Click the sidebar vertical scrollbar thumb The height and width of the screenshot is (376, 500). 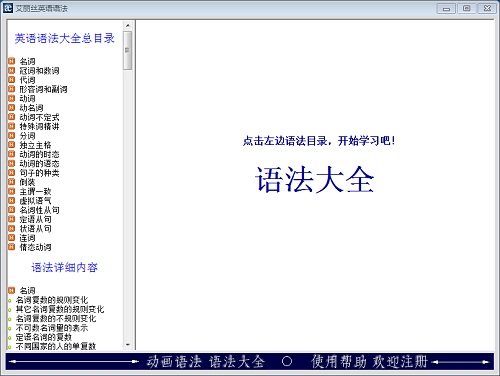tap(128, 50)
